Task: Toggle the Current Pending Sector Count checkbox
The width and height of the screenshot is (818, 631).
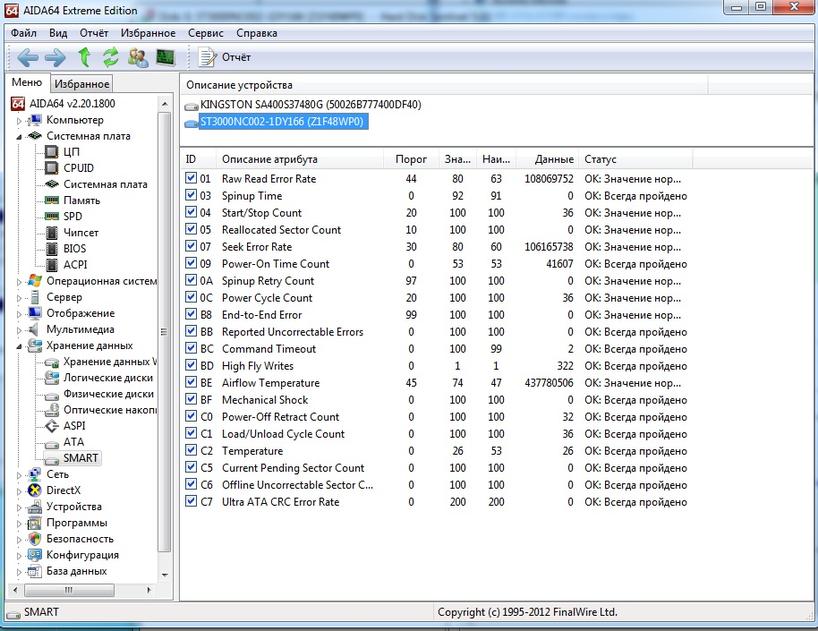Action: tap(191, 468)
